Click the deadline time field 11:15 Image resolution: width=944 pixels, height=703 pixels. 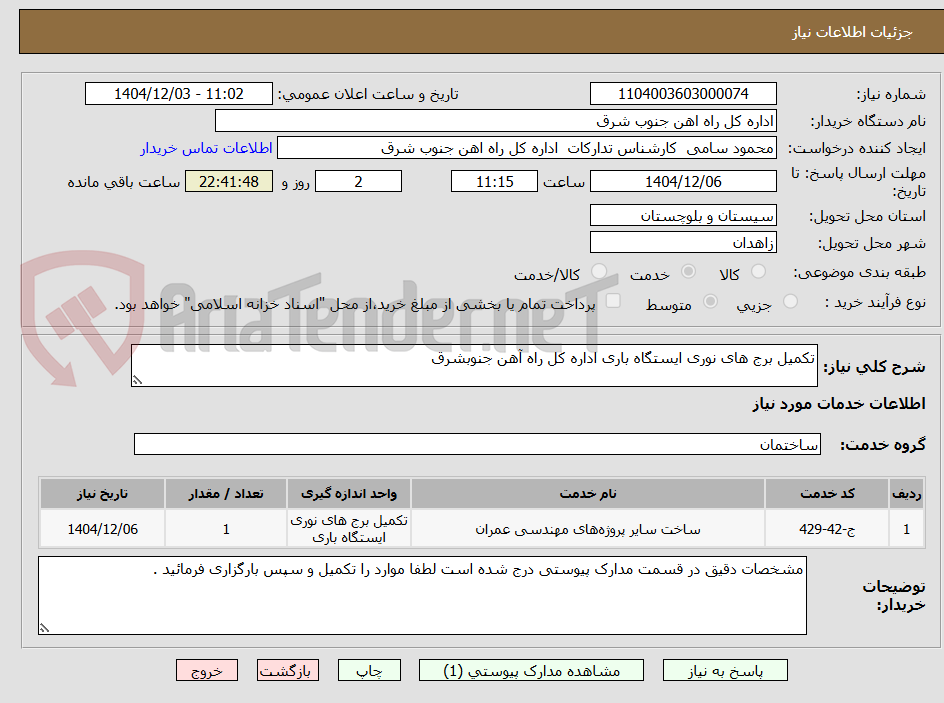point(494,181)
